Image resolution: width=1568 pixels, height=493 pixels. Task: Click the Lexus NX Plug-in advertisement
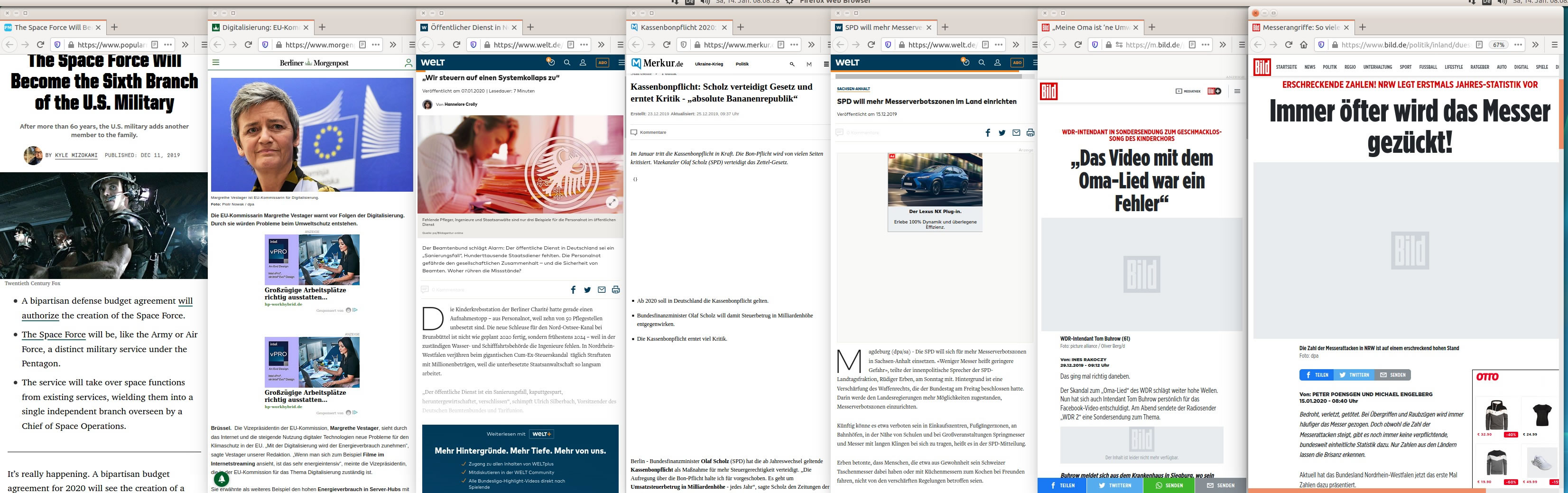point(935,192)
